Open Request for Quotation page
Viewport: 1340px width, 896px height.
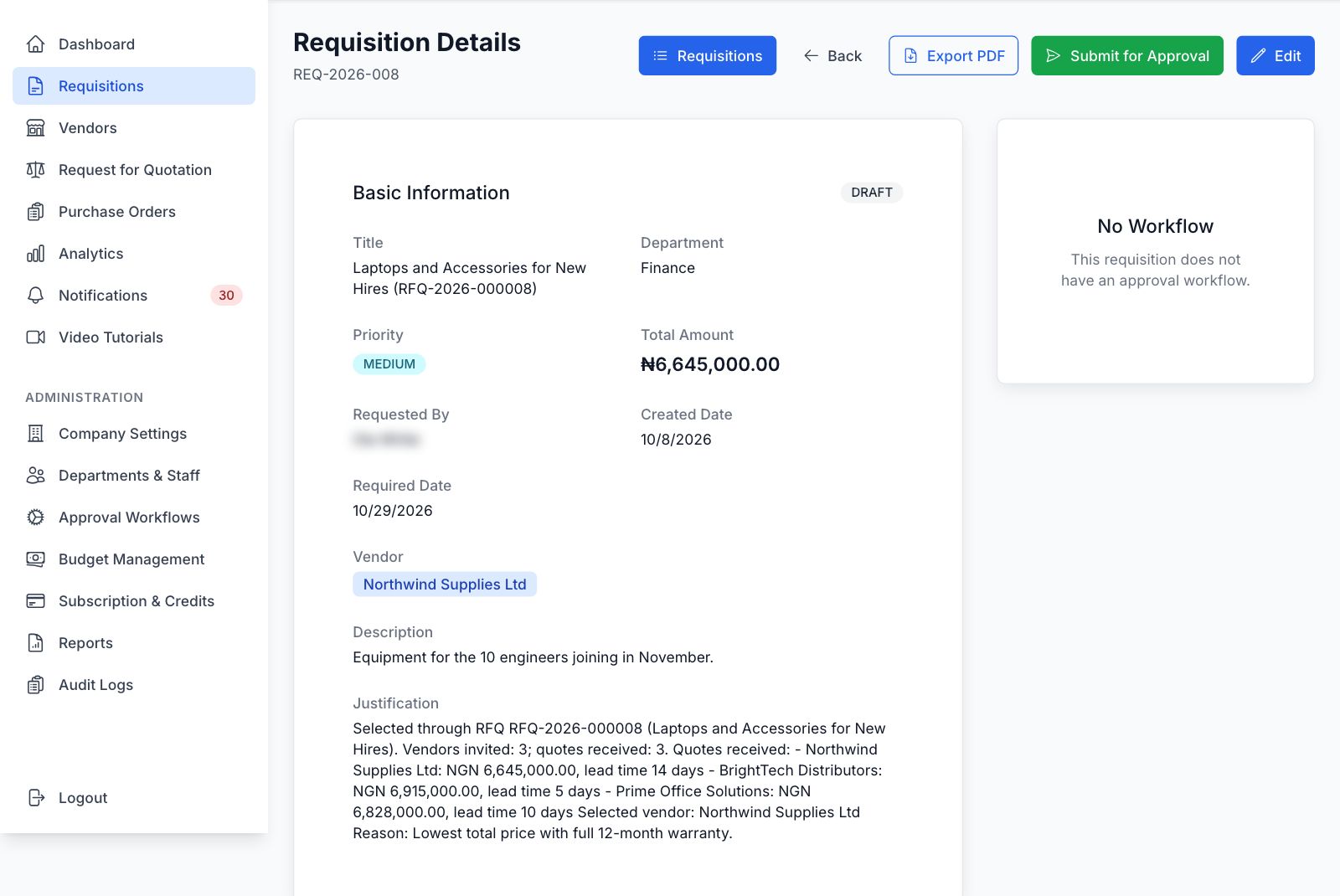(x=134, y=170)
